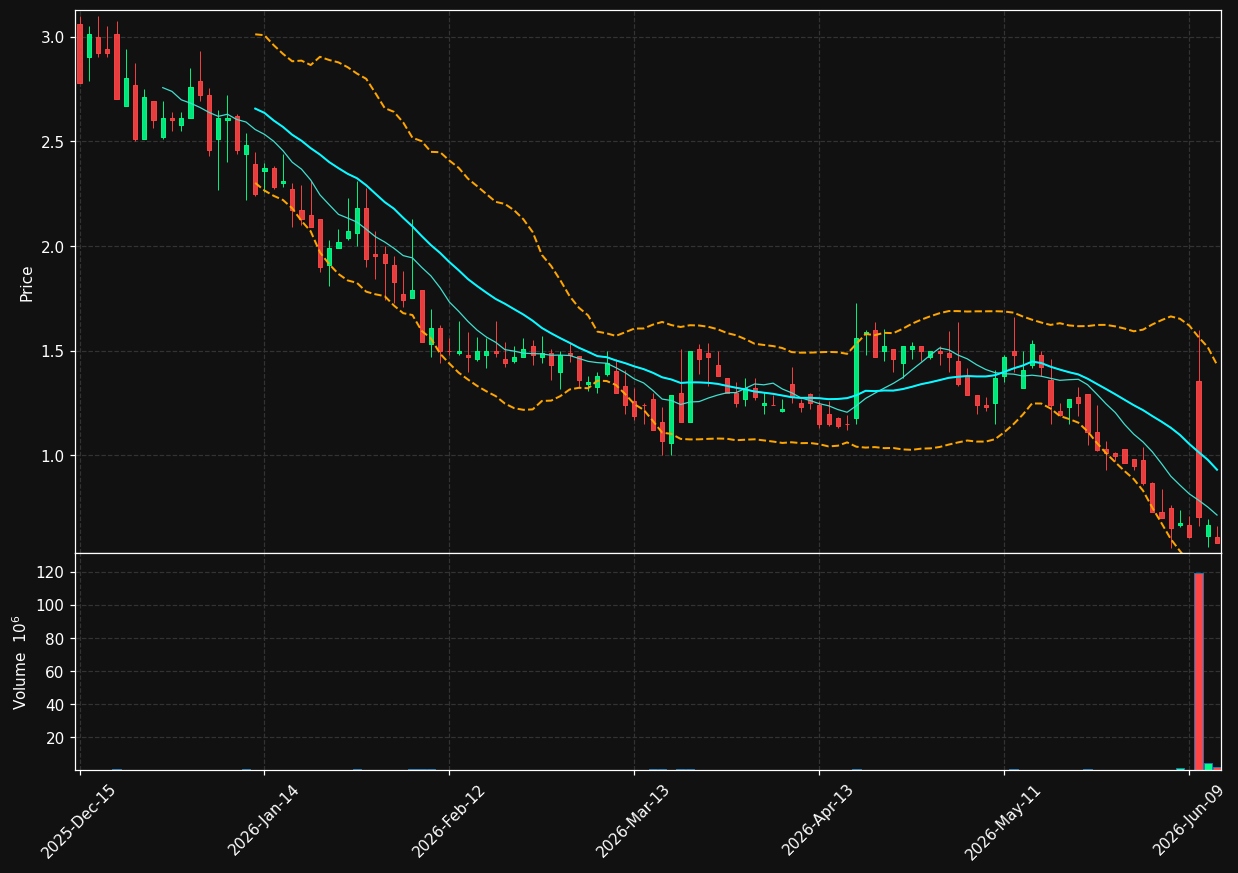Click the 1.5 price axis tick
Image resolution: width=1238 pixels, height=873 pixels.
54,351
